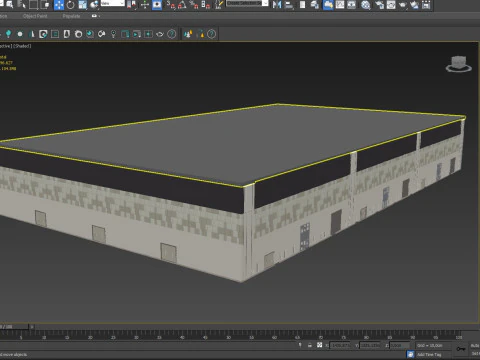The width and height of the screenshot is (480, 360).
Task: Click Render in the Cloud teapot icon
Action: coord(414,5)
